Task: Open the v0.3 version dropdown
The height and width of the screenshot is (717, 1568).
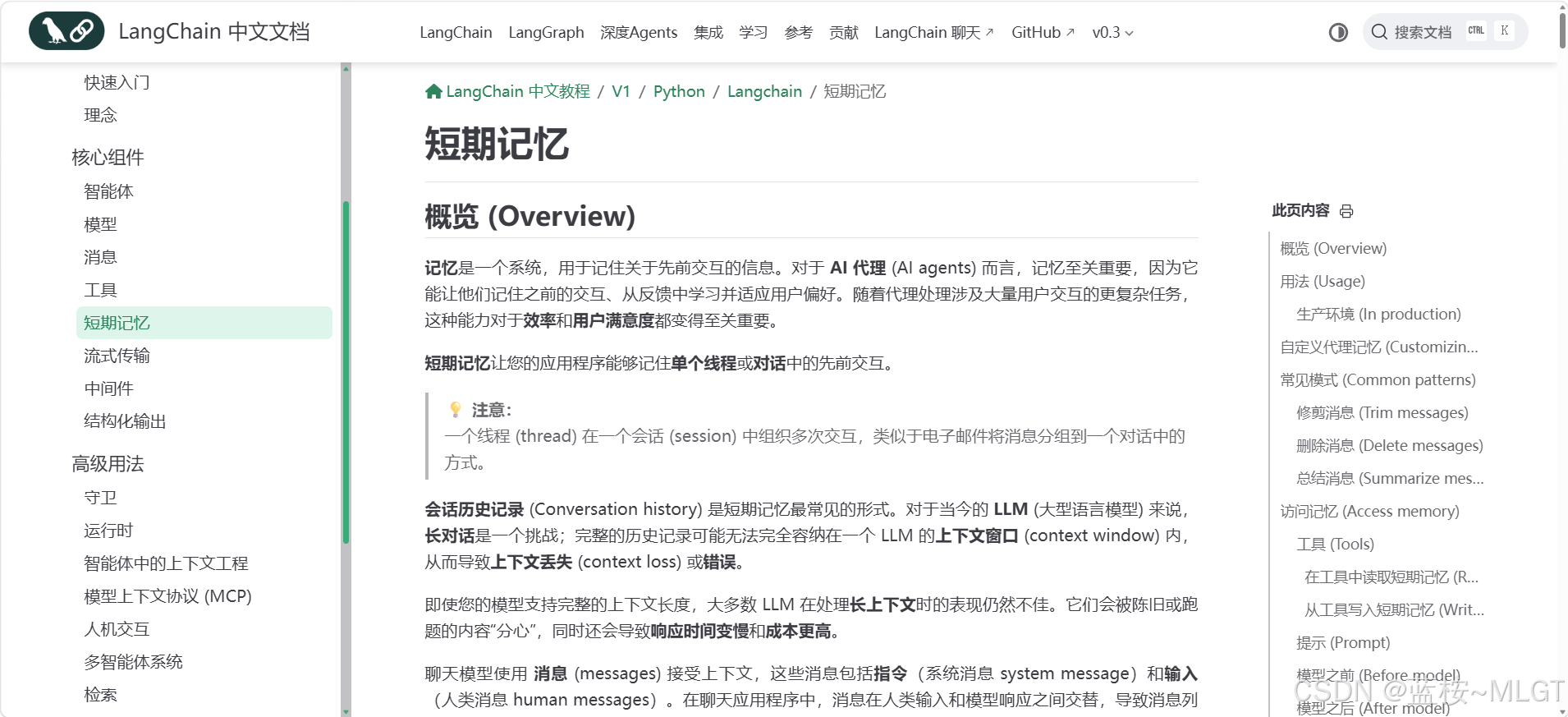Action: click(1112, 33)
